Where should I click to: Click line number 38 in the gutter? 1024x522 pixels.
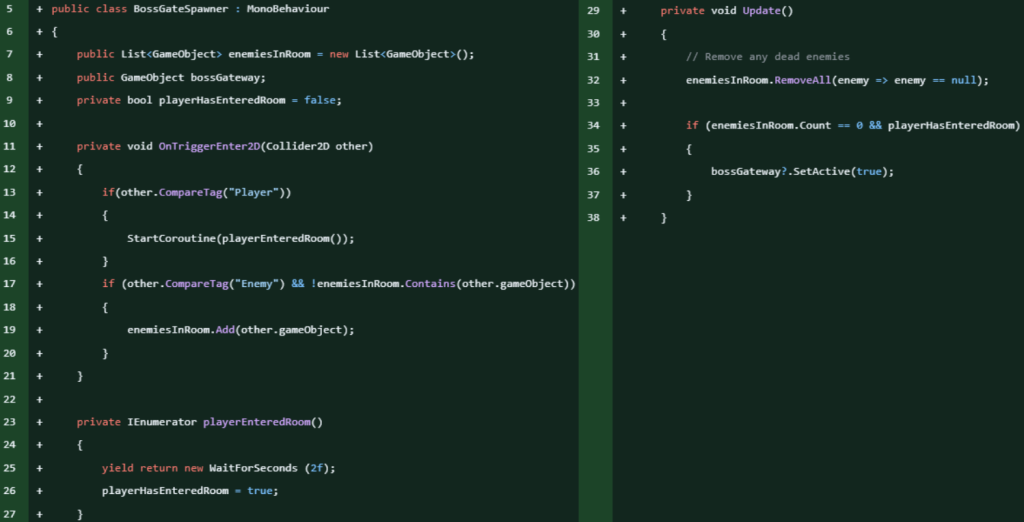click(x=594, y=218)
